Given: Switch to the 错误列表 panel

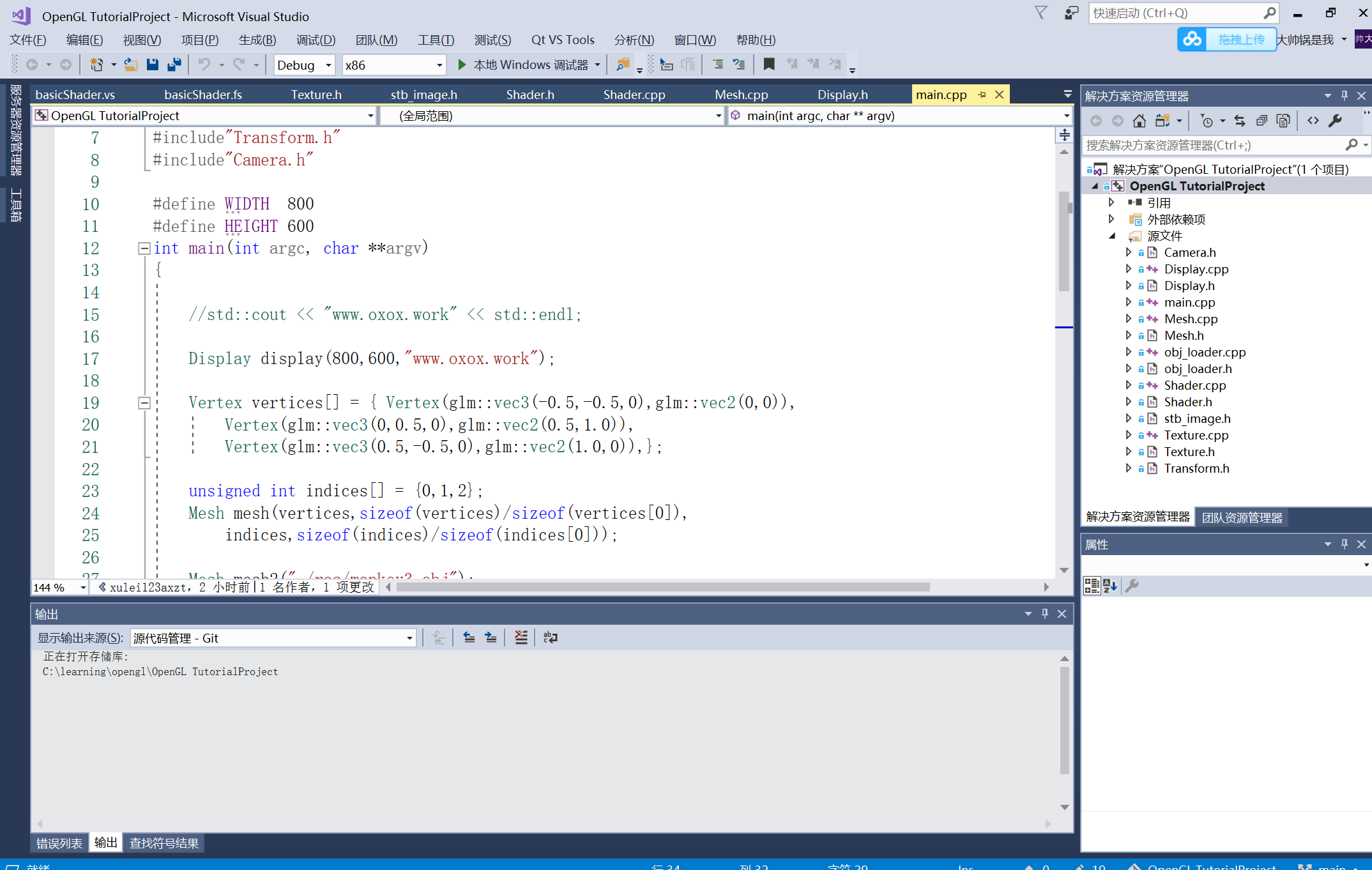Looking at the screenshot, I should coord(58,843).
